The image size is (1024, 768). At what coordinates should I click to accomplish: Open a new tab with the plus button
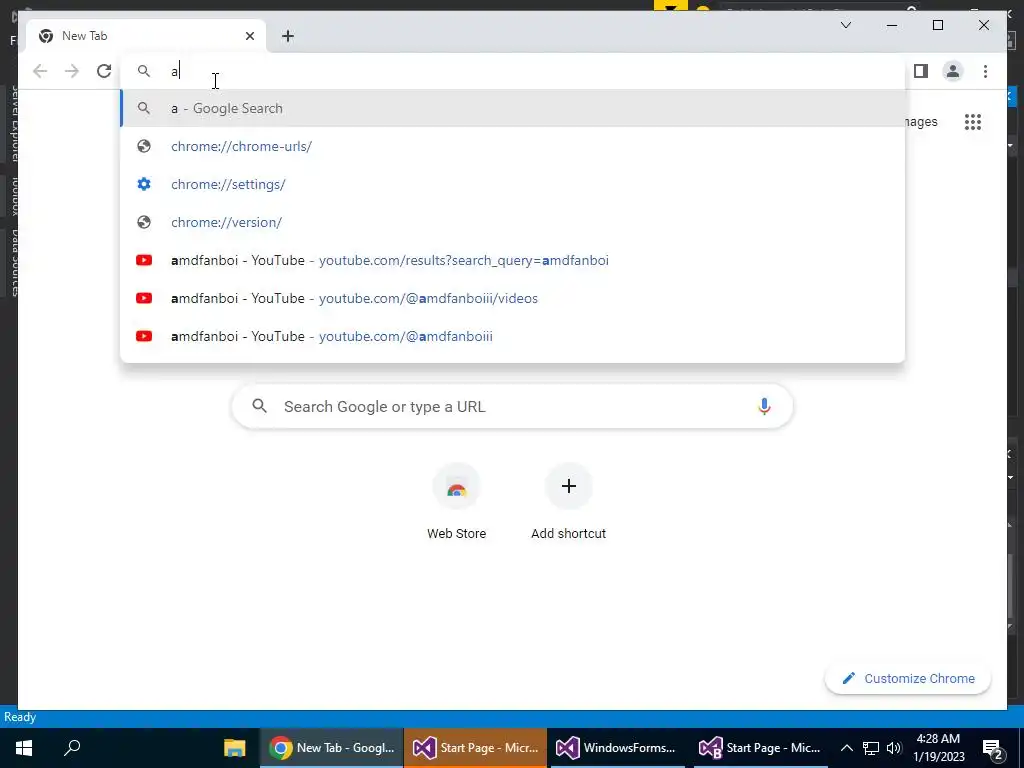(x=288, y=36)
